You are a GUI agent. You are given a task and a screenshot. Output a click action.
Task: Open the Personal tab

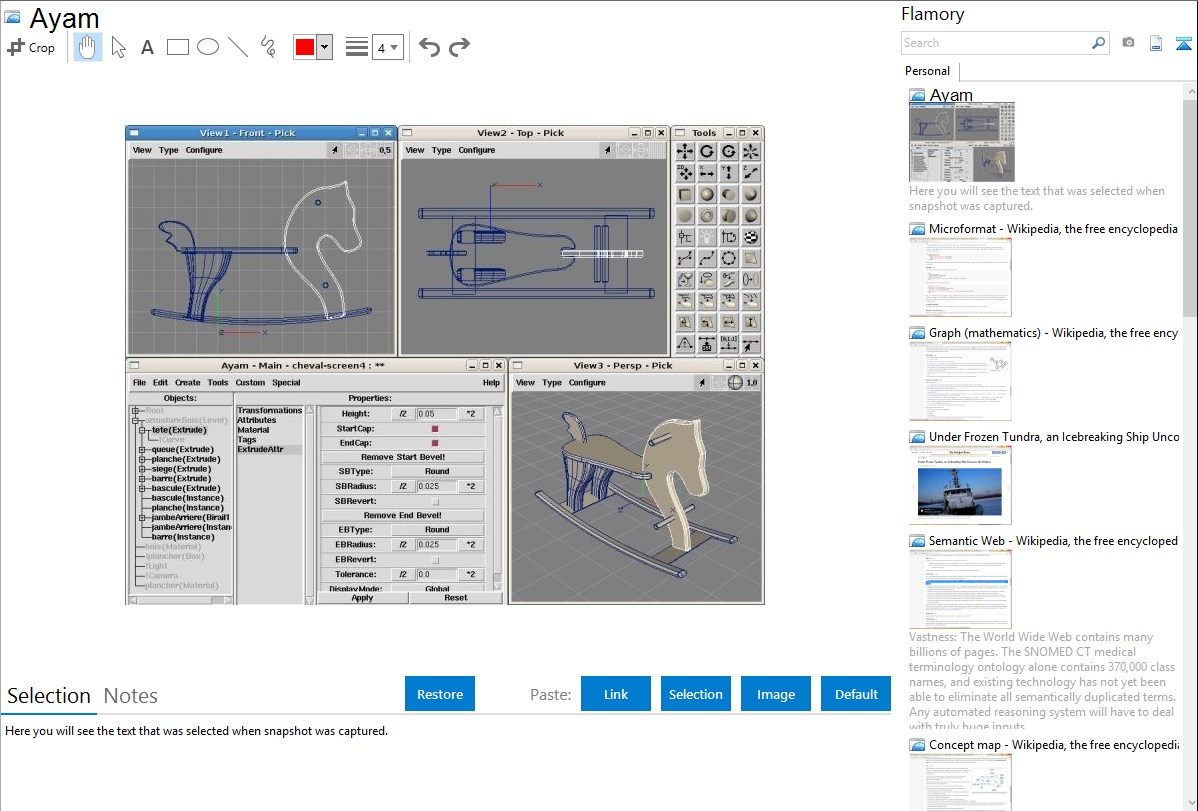click(x=927, y=71)
